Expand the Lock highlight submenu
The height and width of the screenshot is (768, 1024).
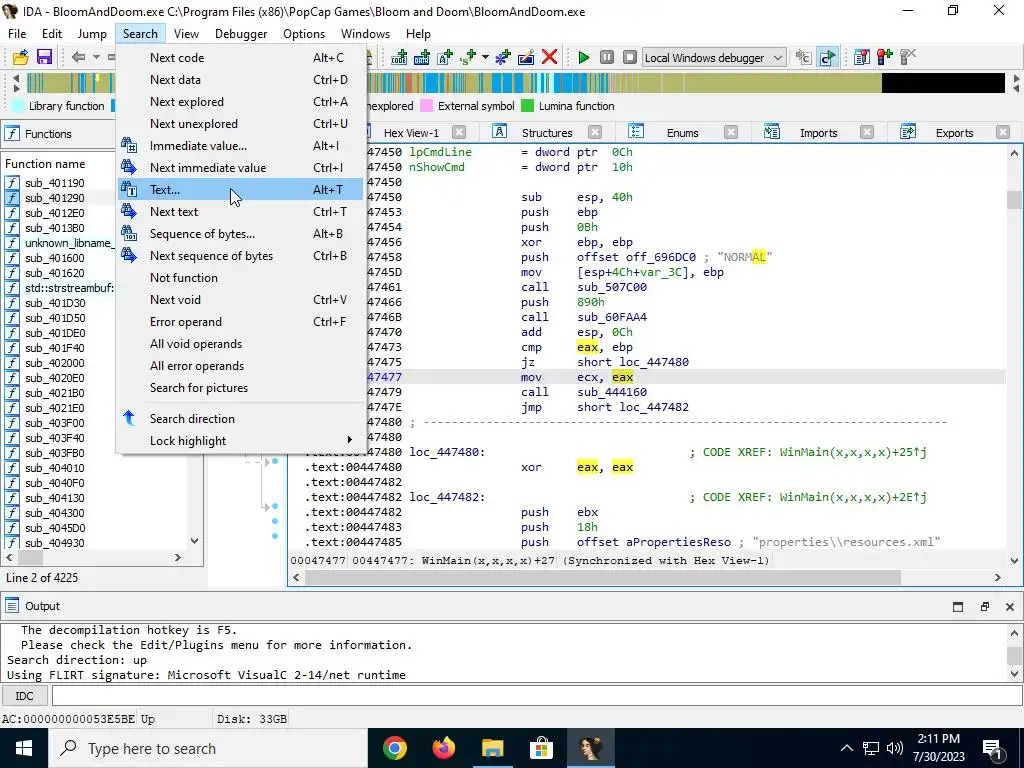tap(240, 441)
